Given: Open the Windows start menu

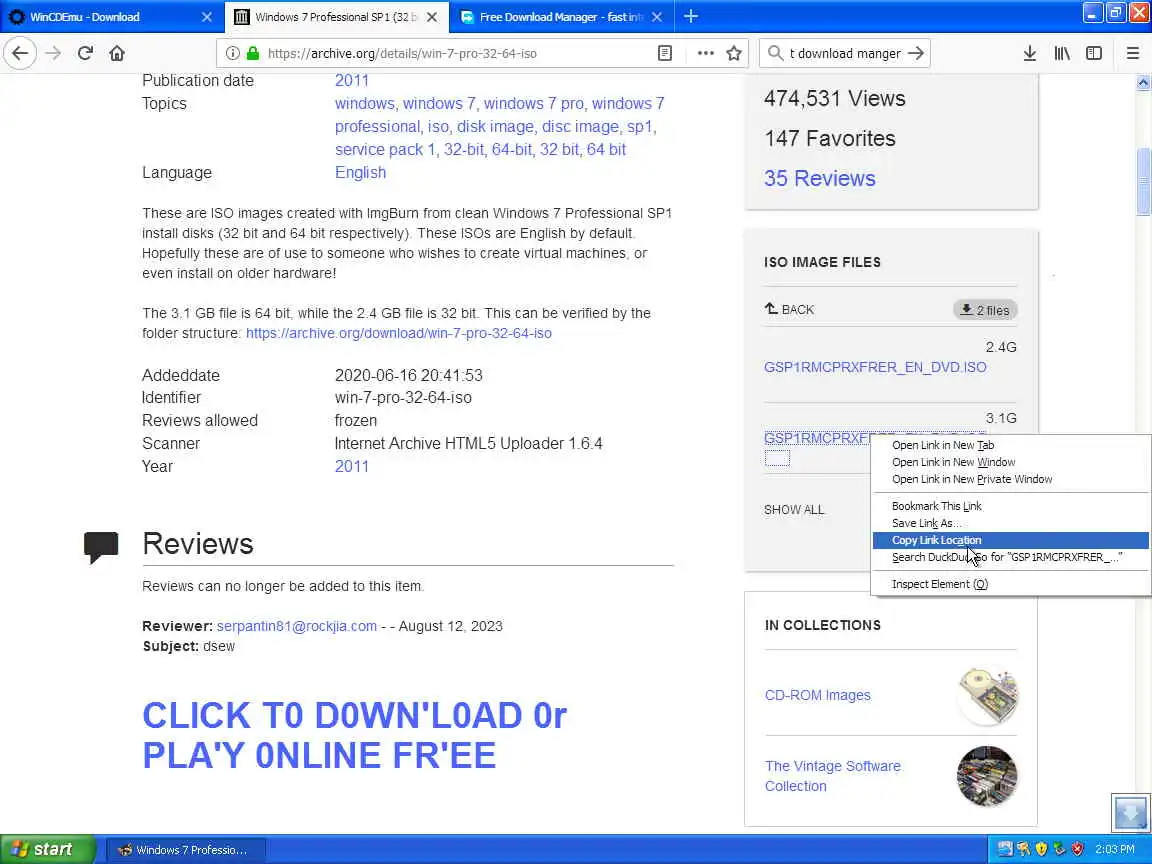Looking at the screenshot, I should click(x=47, y=849).
